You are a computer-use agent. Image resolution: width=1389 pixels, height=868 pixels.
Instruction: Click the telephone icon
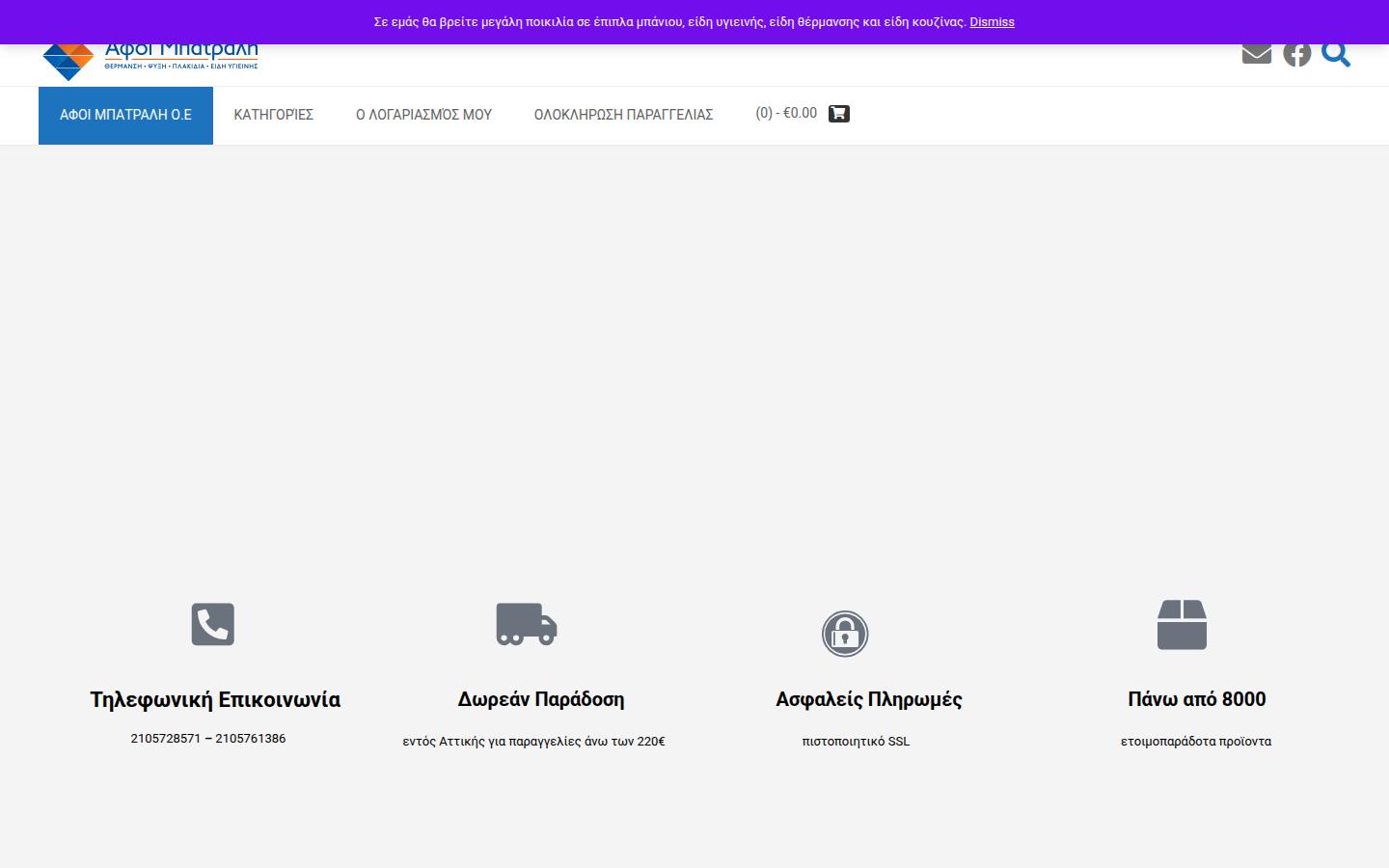pos(213,624)
